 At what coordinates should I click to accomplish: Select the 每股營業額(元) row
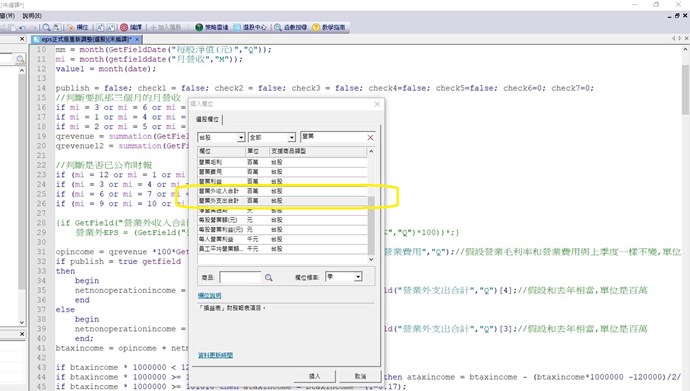coord(282,220)
